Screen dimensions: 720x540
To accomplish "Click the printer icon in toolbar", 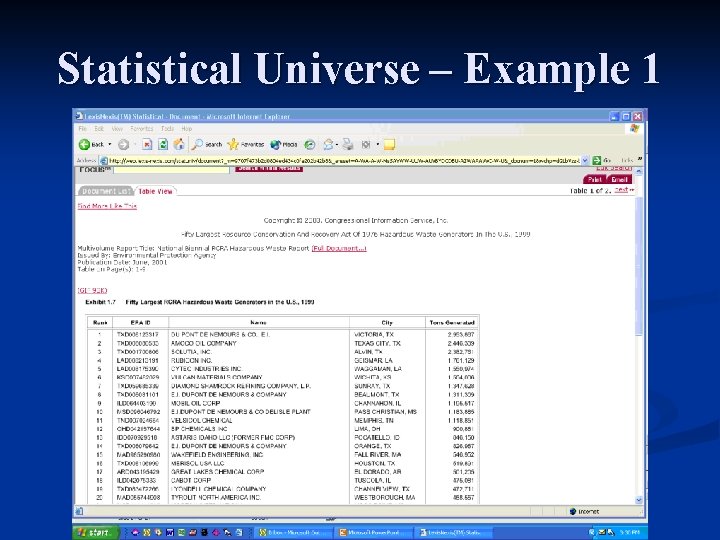I will click(348, 145).
